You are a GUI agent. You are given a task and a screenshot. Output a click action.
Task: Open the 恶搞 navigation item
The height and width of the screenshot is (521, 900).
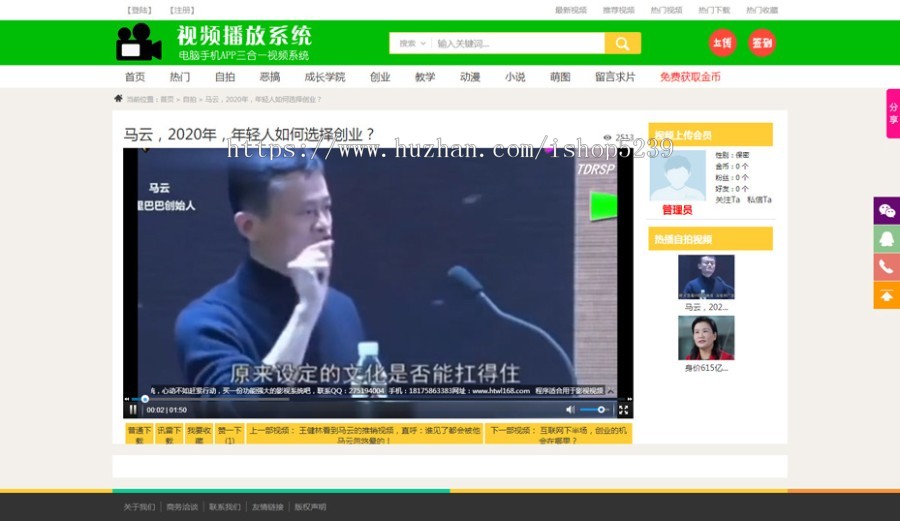pos(270,77)
